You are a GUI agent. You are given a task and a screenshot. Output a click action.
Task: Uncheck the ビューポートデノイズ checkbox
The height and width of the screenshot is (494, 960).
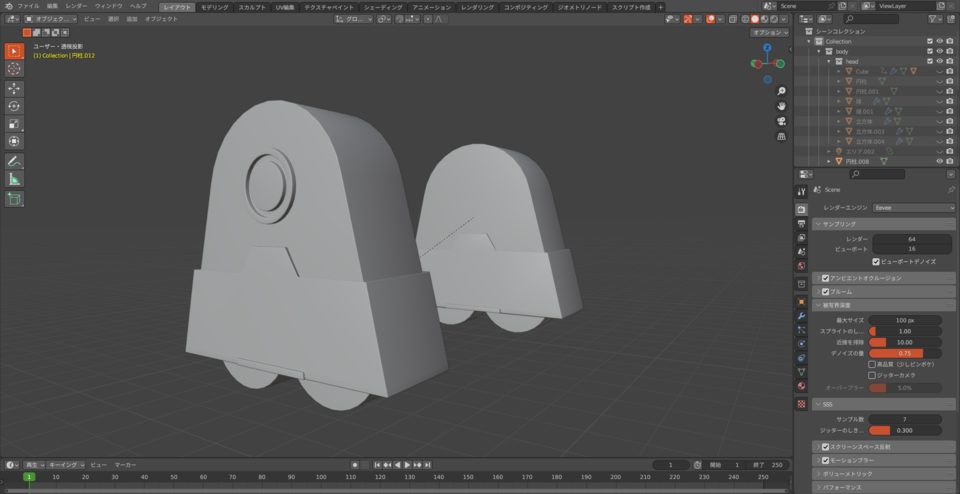click(877, 261)
